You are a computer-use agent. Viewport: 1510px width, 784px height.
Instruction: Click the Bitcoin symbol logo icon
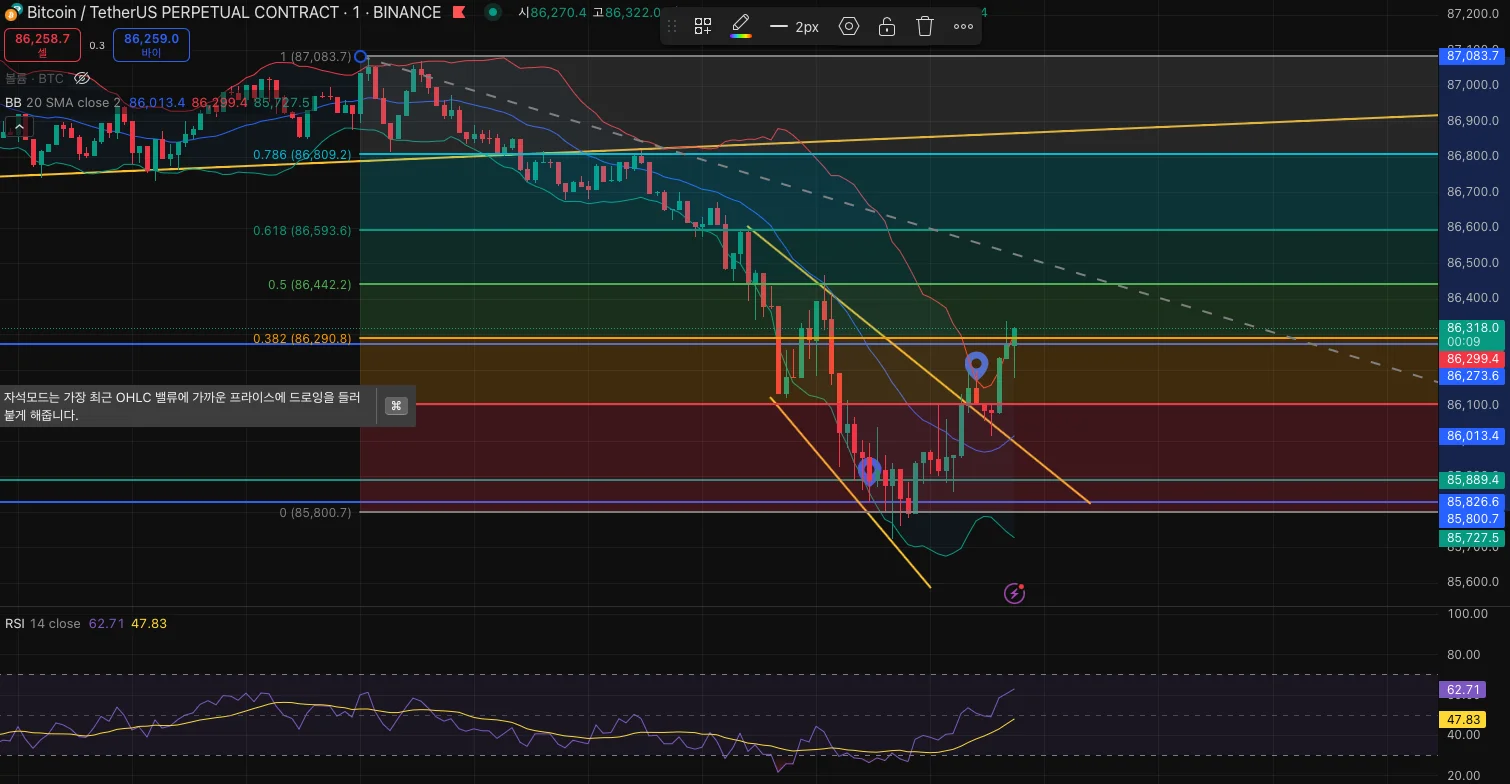pos(14,12)
